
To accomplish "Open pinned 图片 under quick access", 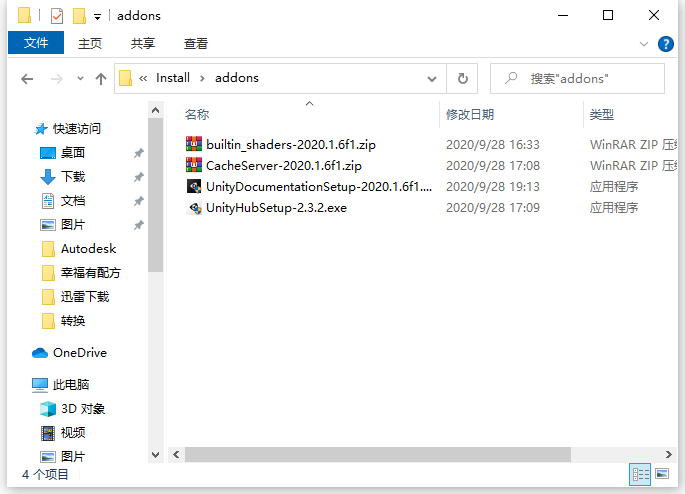I will 73,225.
